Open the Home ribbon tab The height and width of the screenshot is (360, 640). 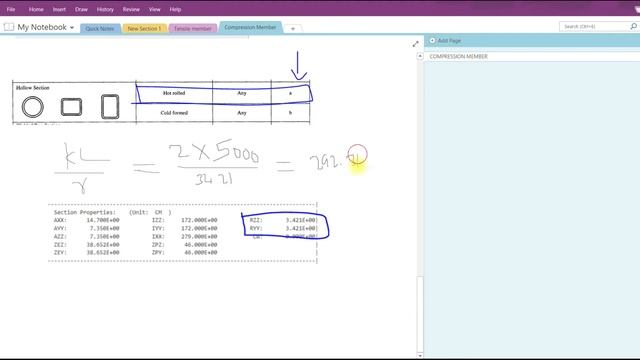click(36, 9)
